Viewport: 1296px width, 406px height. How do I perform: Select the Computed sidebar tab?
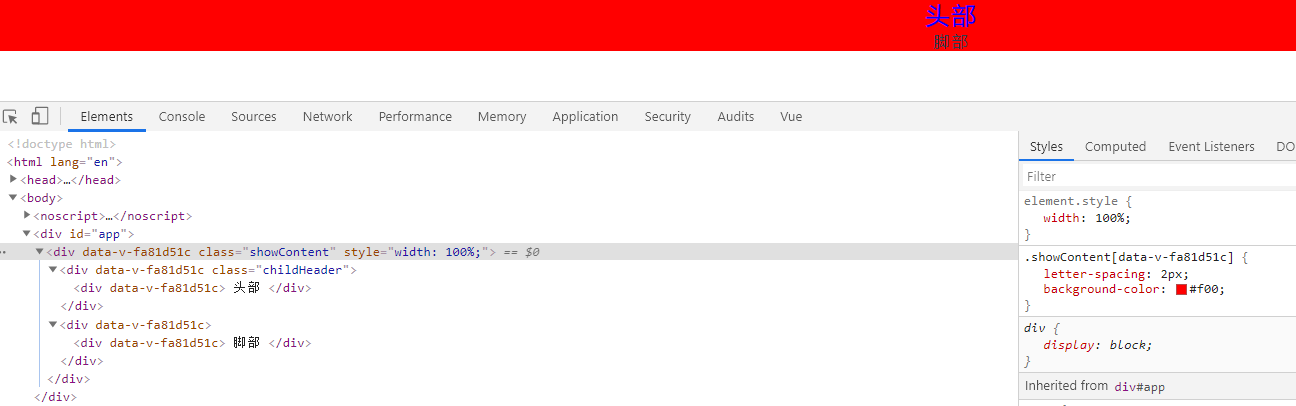click(x=1115, y=147)
